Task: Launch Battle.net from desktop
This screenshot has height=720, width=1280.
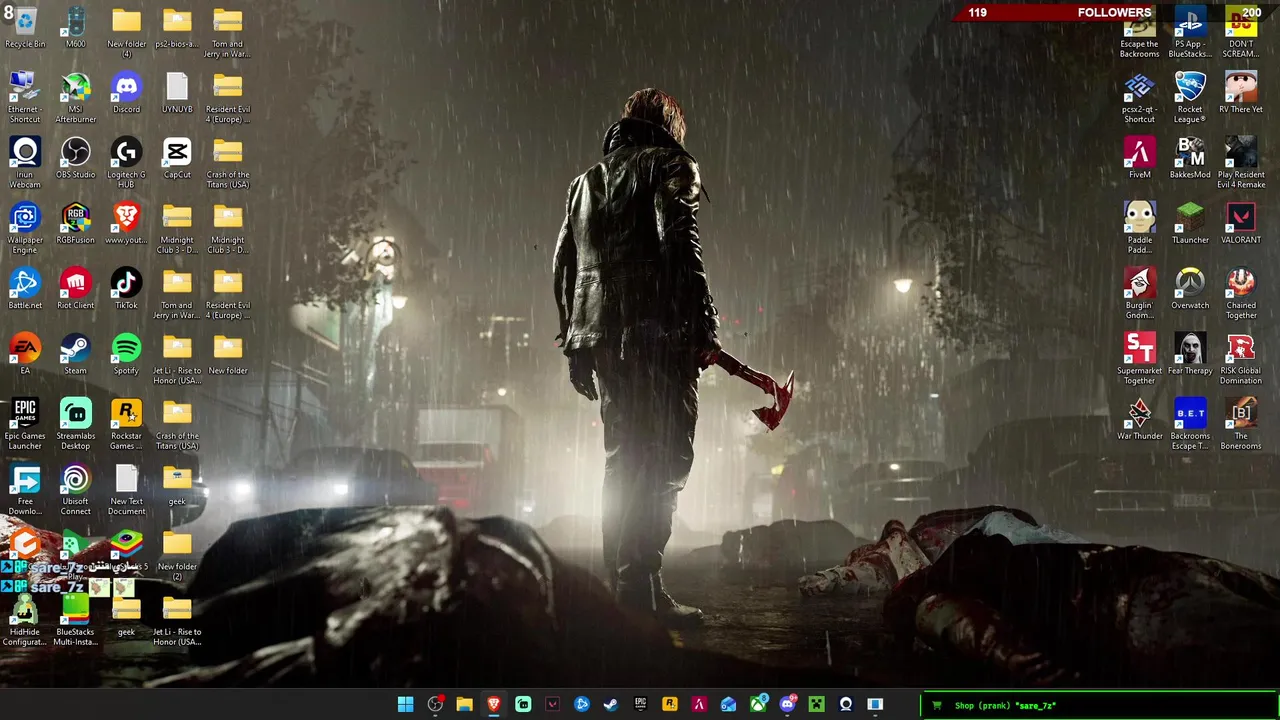Action: point(25,289)
